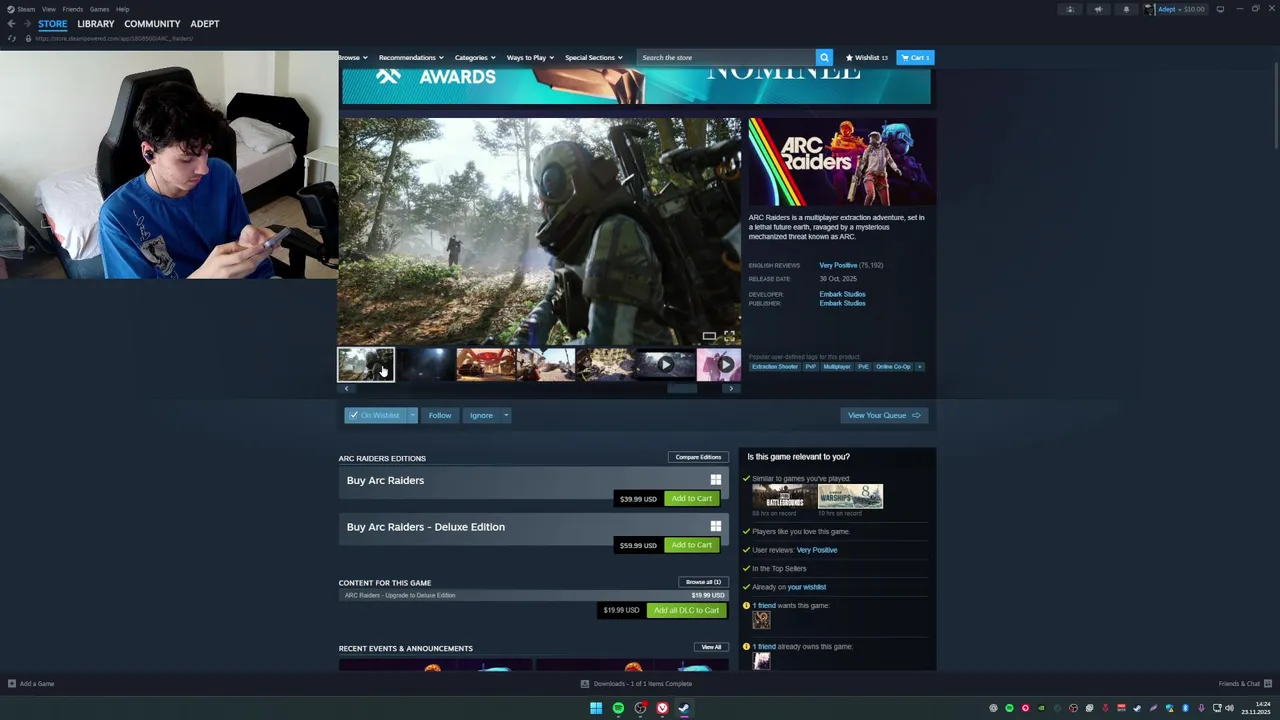The image size is (1280, 720).
Task: Click in the Search the store field
Action: pyautogui.click(x=727, y=57)
